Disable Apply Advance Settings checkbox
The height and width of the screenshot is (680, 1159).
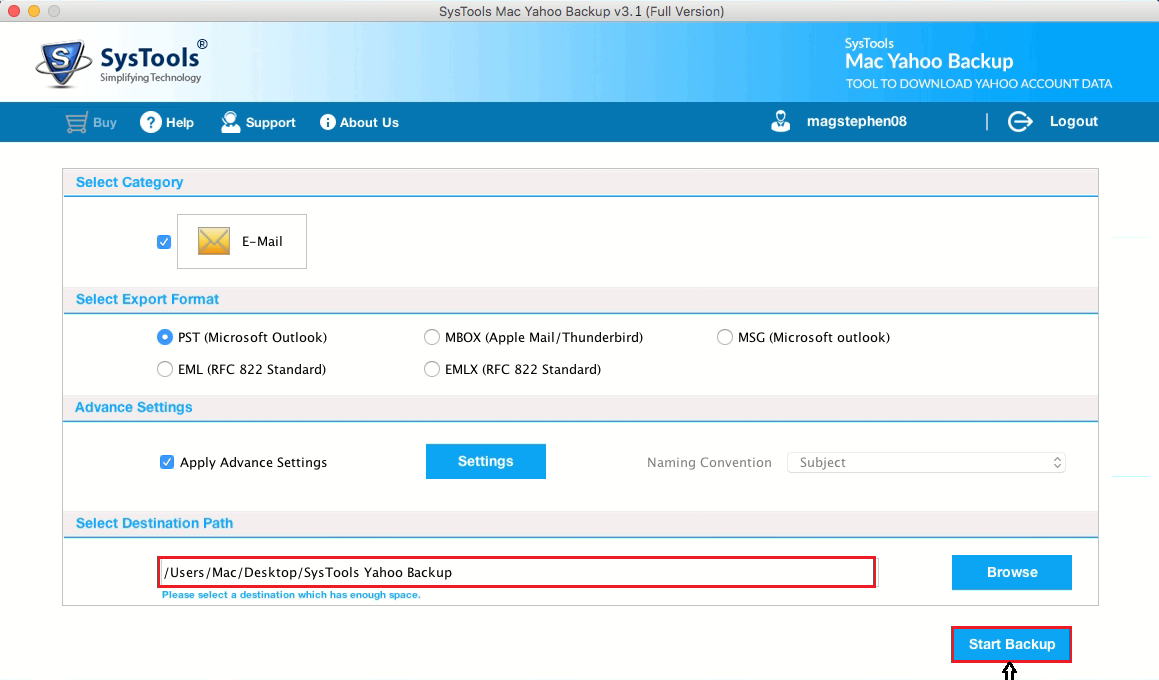point(167,462)
